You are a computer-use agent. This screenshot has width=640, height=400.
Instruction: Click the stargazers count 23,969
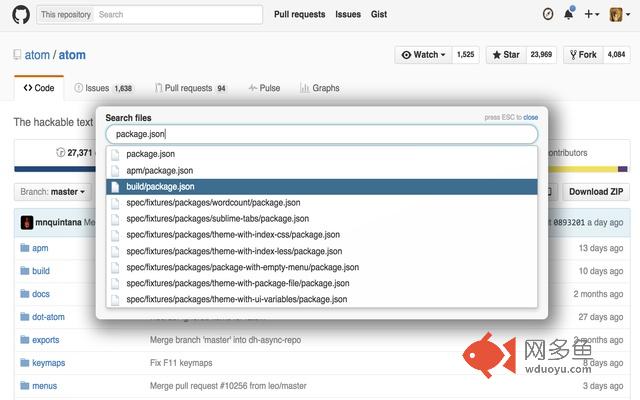pos(541,55)
